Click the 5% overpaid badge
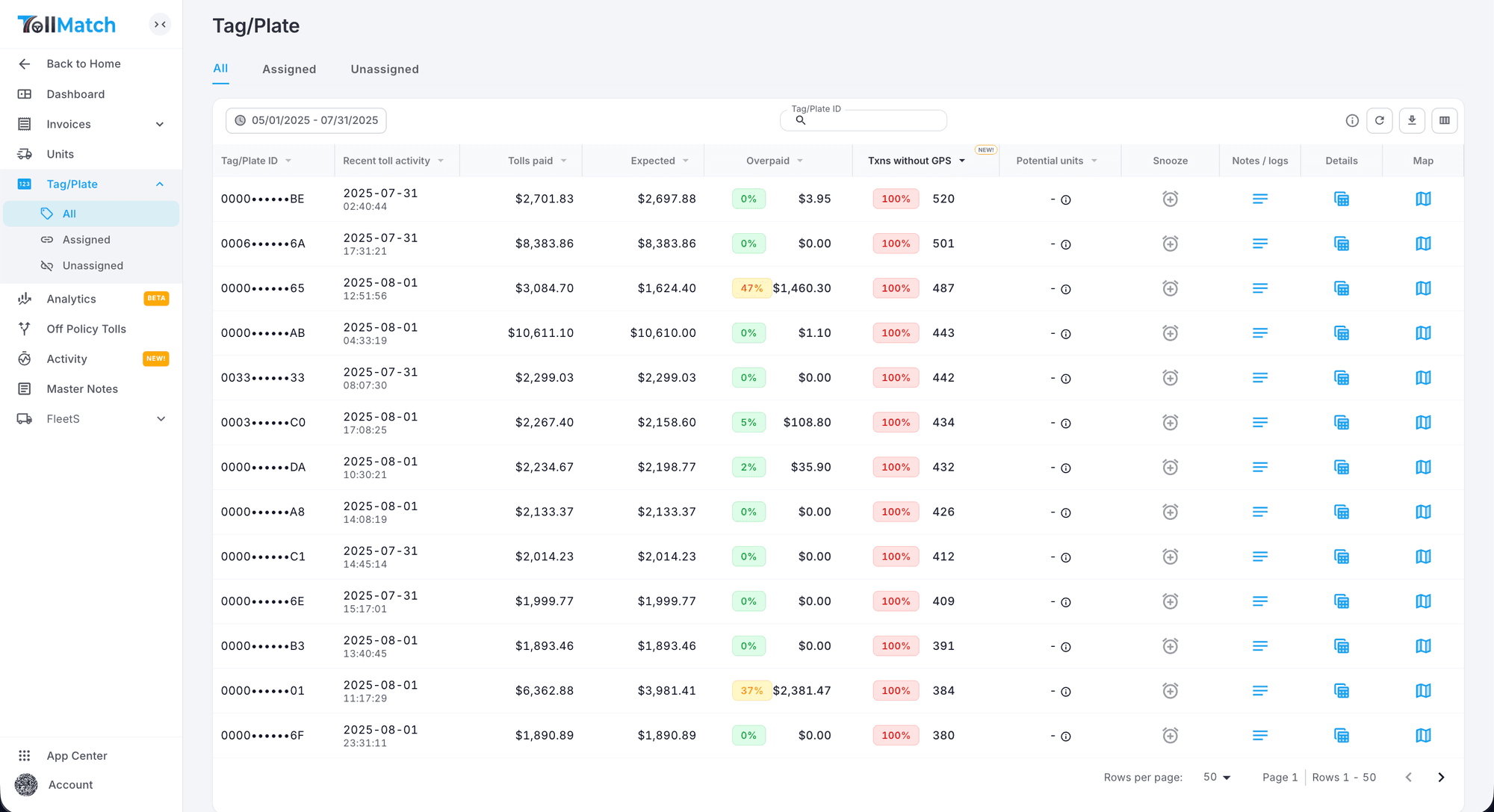 pyautogui.click(x=748, y=423)
